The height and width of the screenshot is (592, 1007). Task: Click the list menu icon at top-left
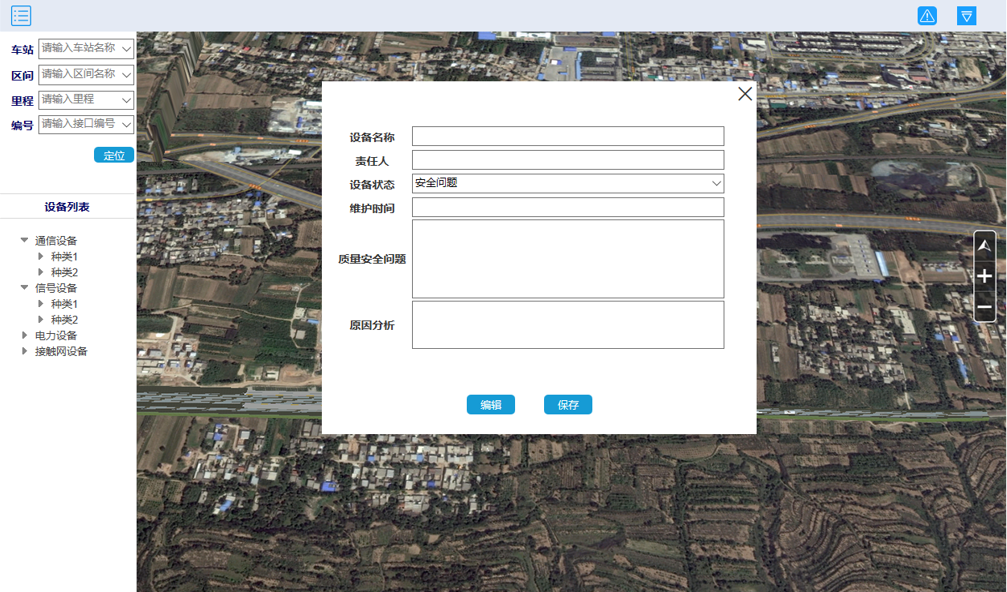coord(21,15)
